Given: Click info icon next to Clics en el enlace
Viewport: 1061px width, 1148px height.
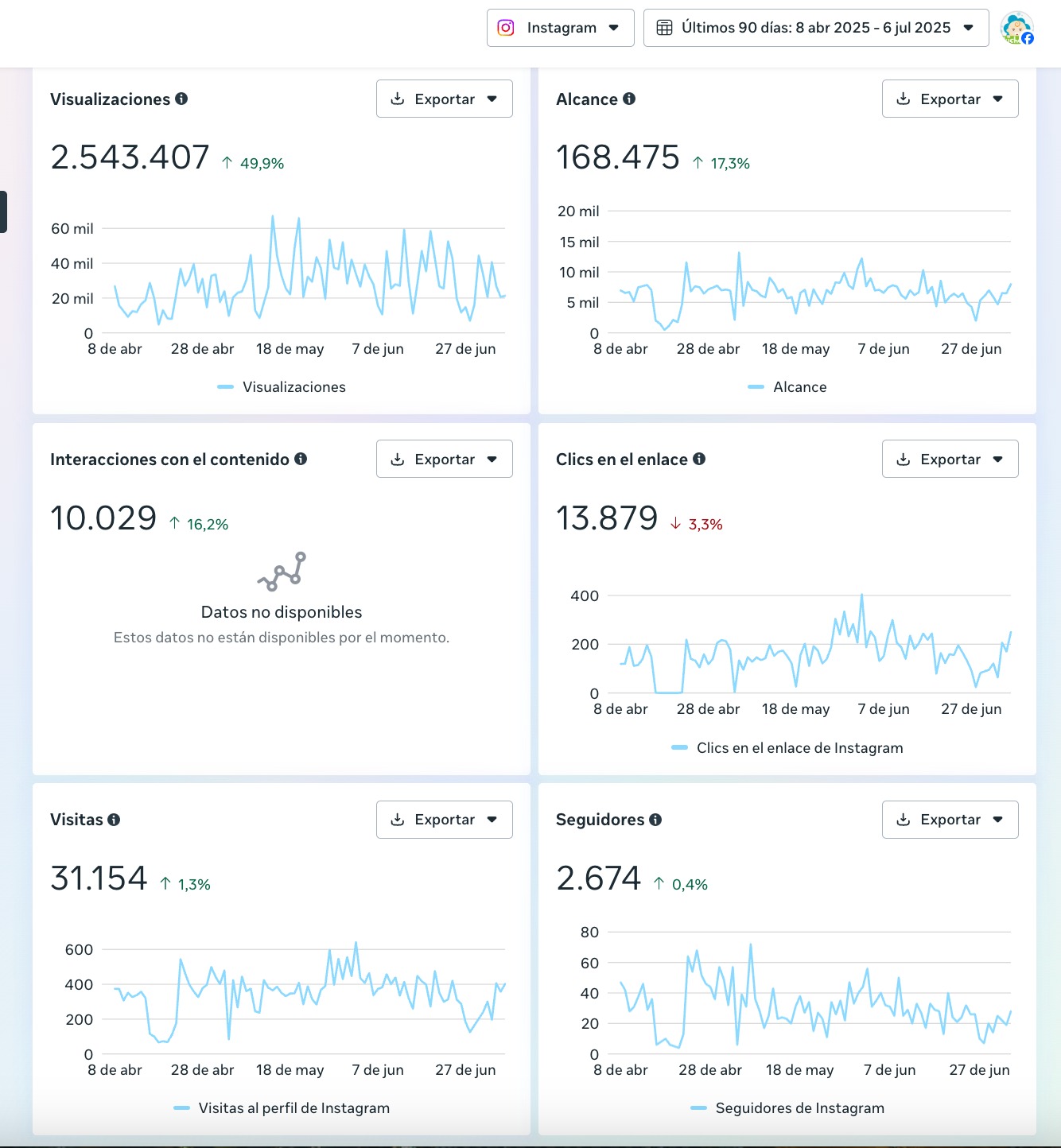Looking at the screenshot, I should [699, 459].
